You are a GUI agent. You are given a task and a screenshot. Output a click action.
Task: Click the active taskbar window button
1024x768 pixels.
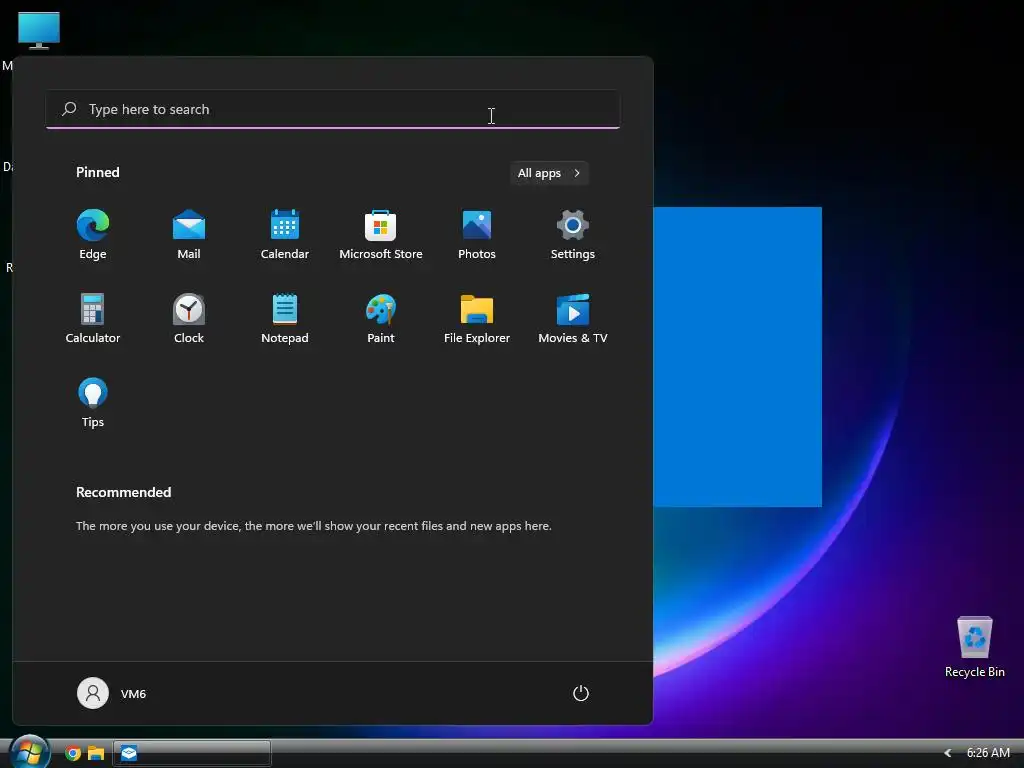tap(192, 753)
